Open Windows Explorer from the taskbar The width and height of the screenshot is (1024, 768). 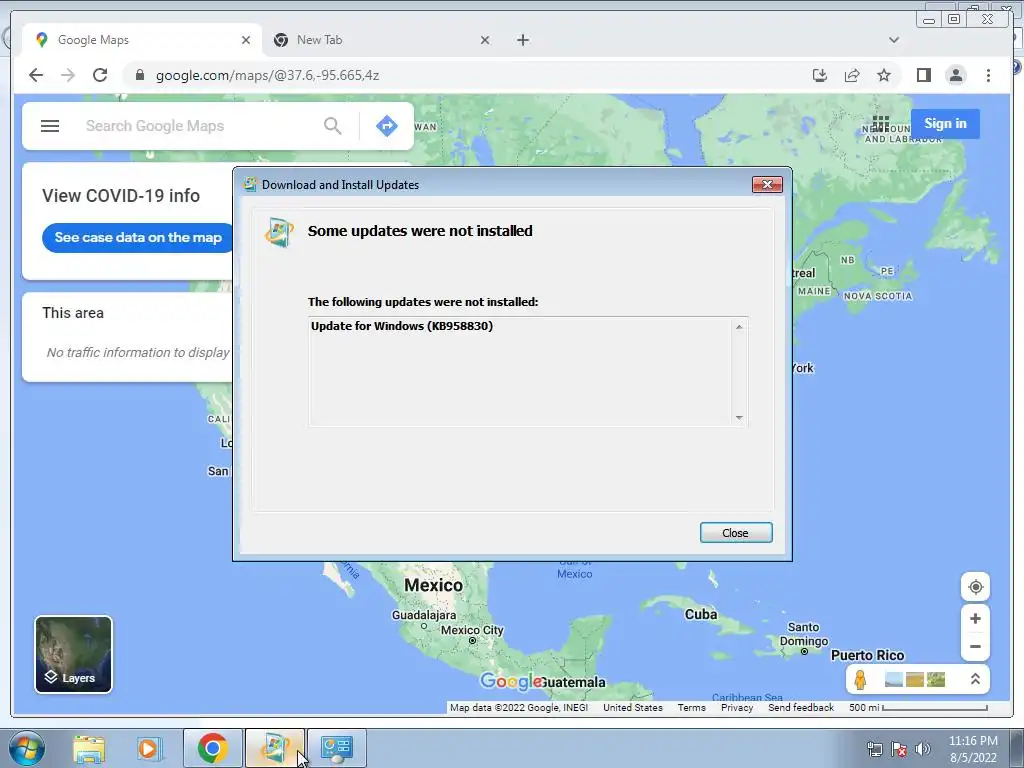coord(89,748)
